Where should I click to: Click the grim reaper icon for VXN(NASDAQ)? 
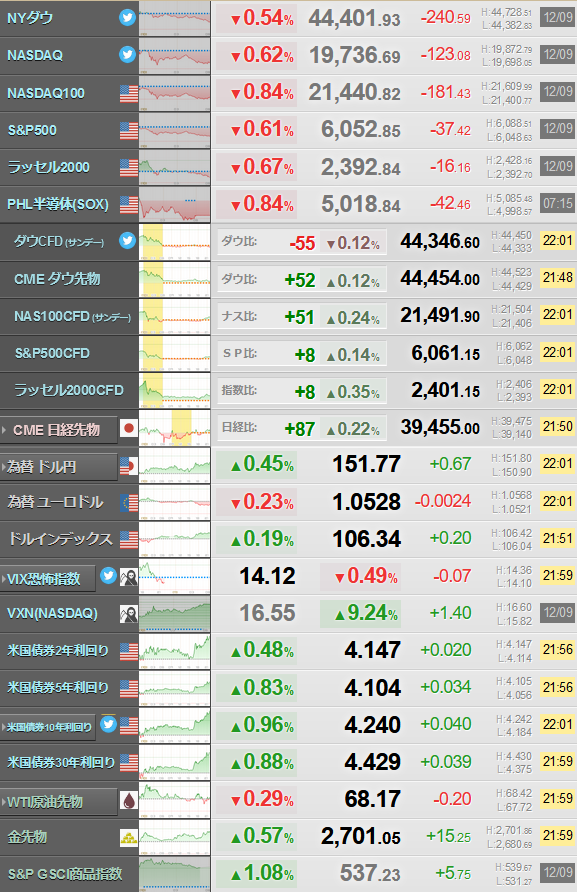(129, 614)
